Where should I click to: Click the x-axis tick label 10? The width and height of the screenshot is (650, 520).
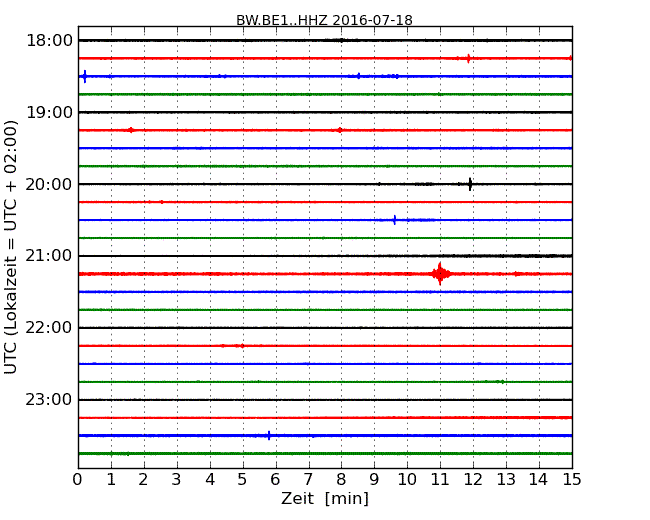[407, 480]
